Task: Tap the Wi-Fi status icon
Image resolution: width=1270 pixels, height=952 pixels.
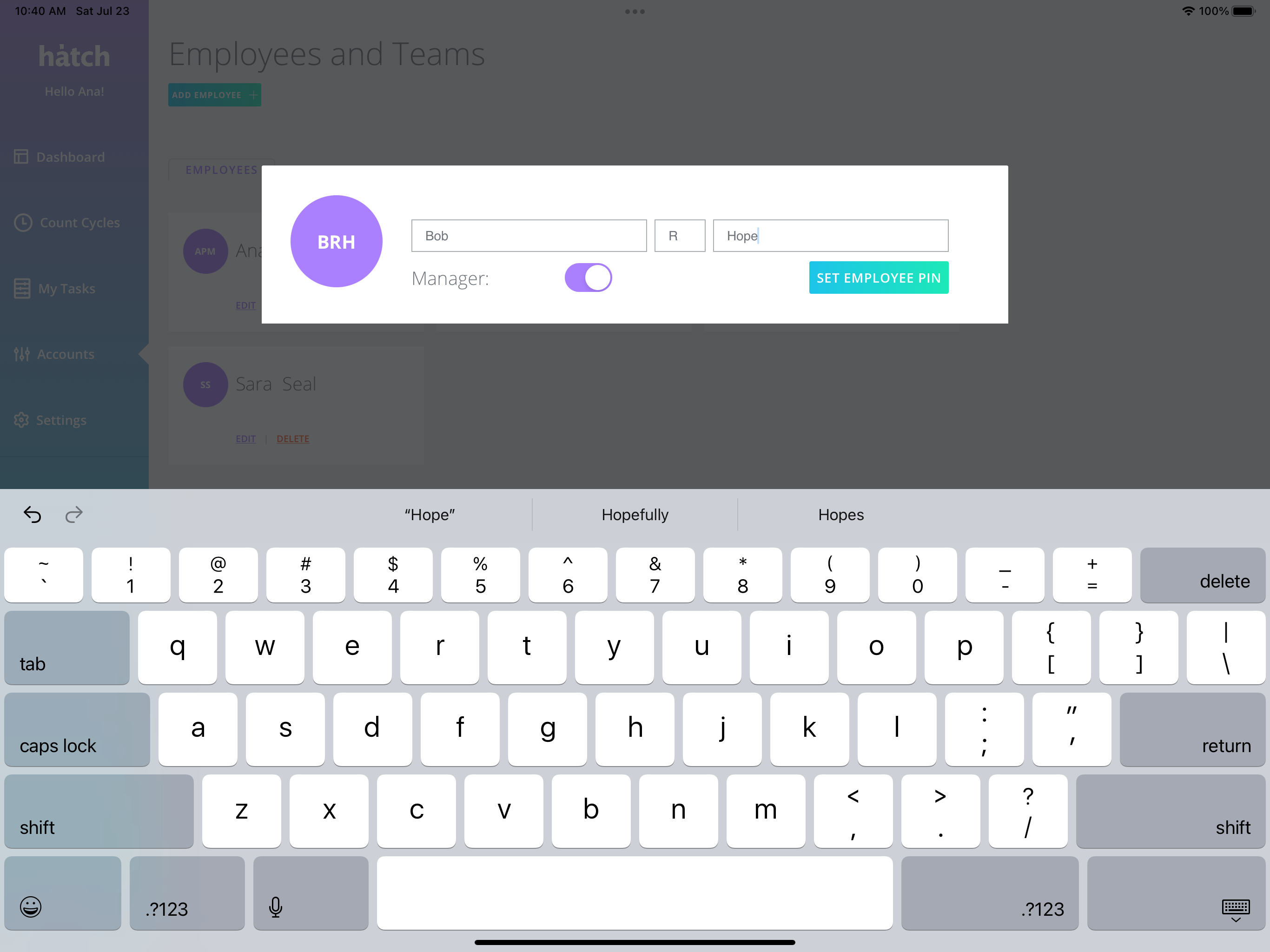Action: pos(1188,11)
